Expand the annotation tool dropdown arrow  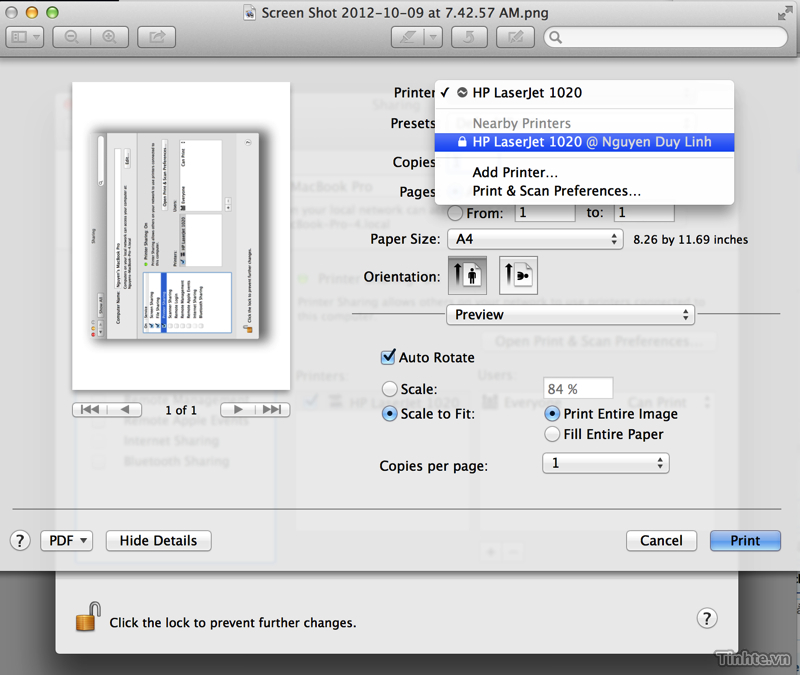click(433, 37)
